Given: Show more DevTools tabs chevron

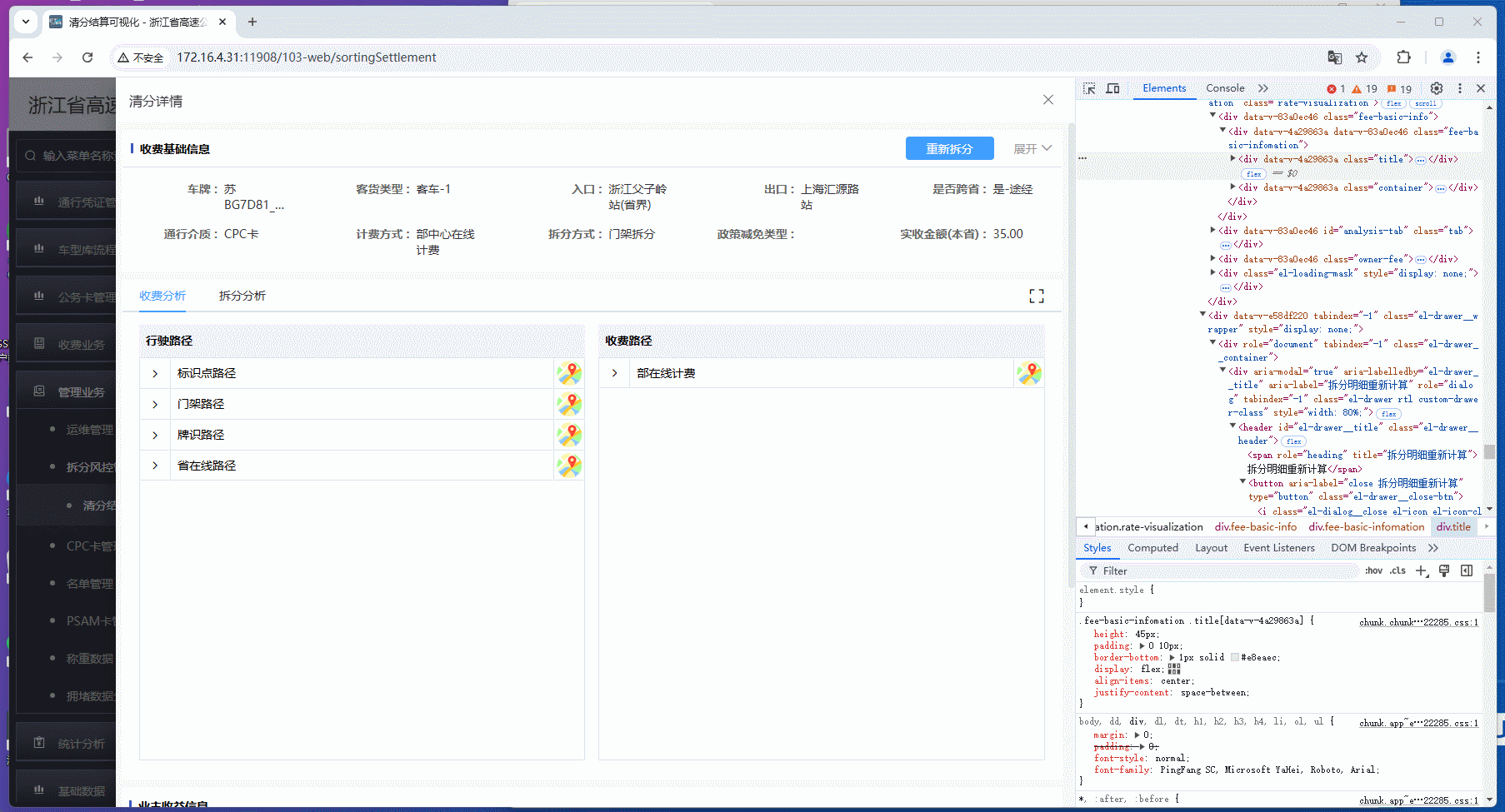Looking at the screenshot, I should 1263,88.
